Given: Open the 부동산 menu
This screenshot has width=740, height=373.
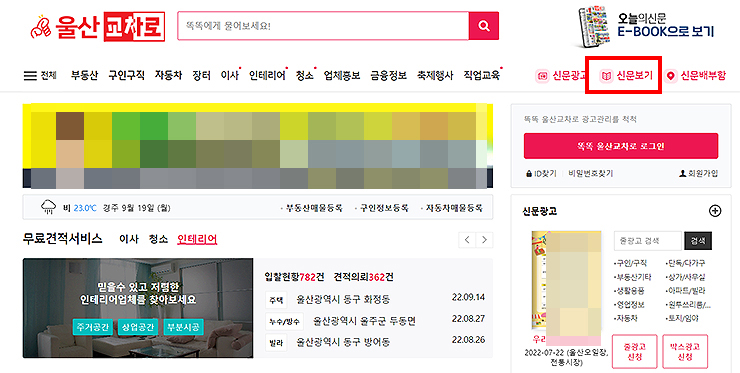Looking at the screenshot, I should 84,76.
